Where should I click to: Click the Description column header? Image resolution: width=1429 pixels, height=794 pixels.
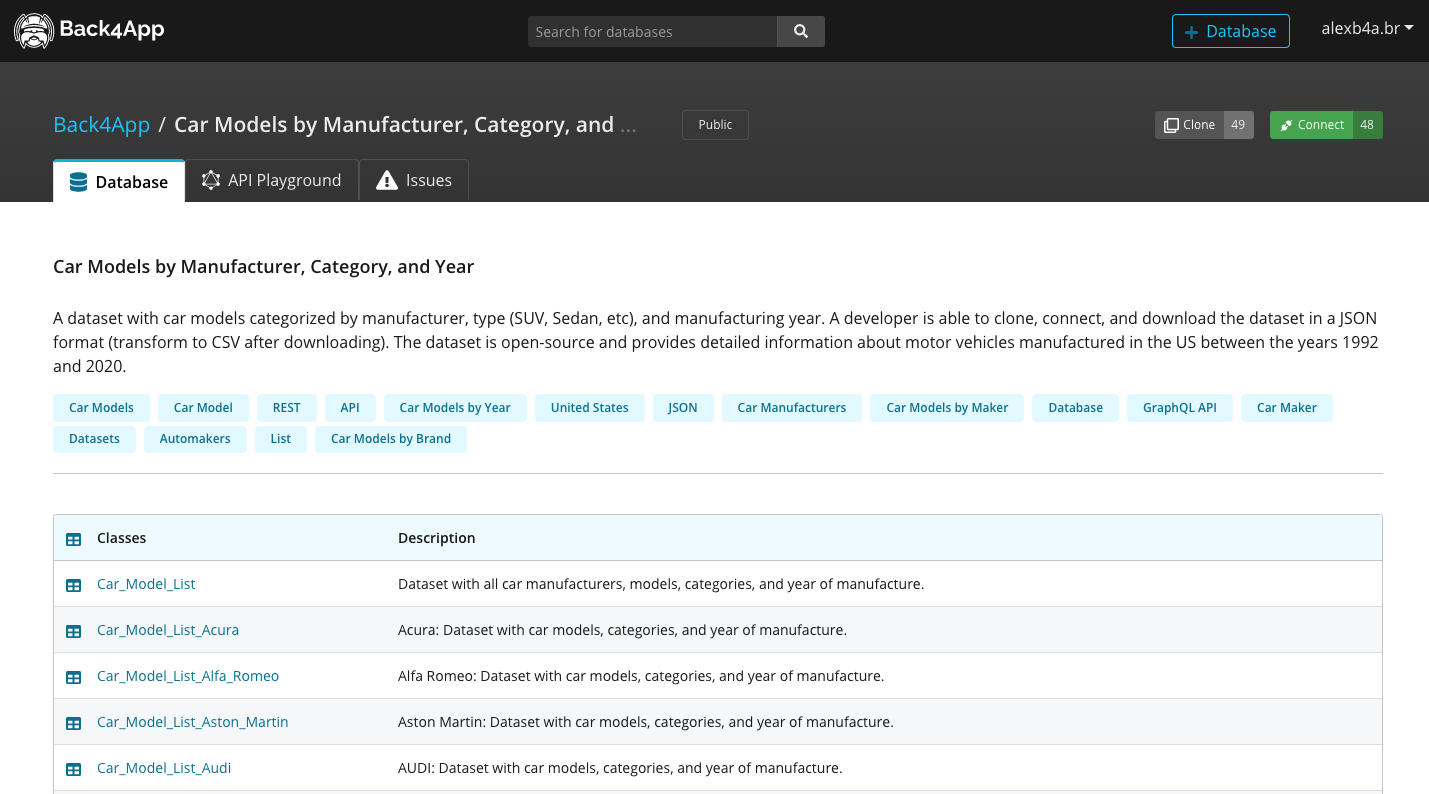(x=437, y=538)
